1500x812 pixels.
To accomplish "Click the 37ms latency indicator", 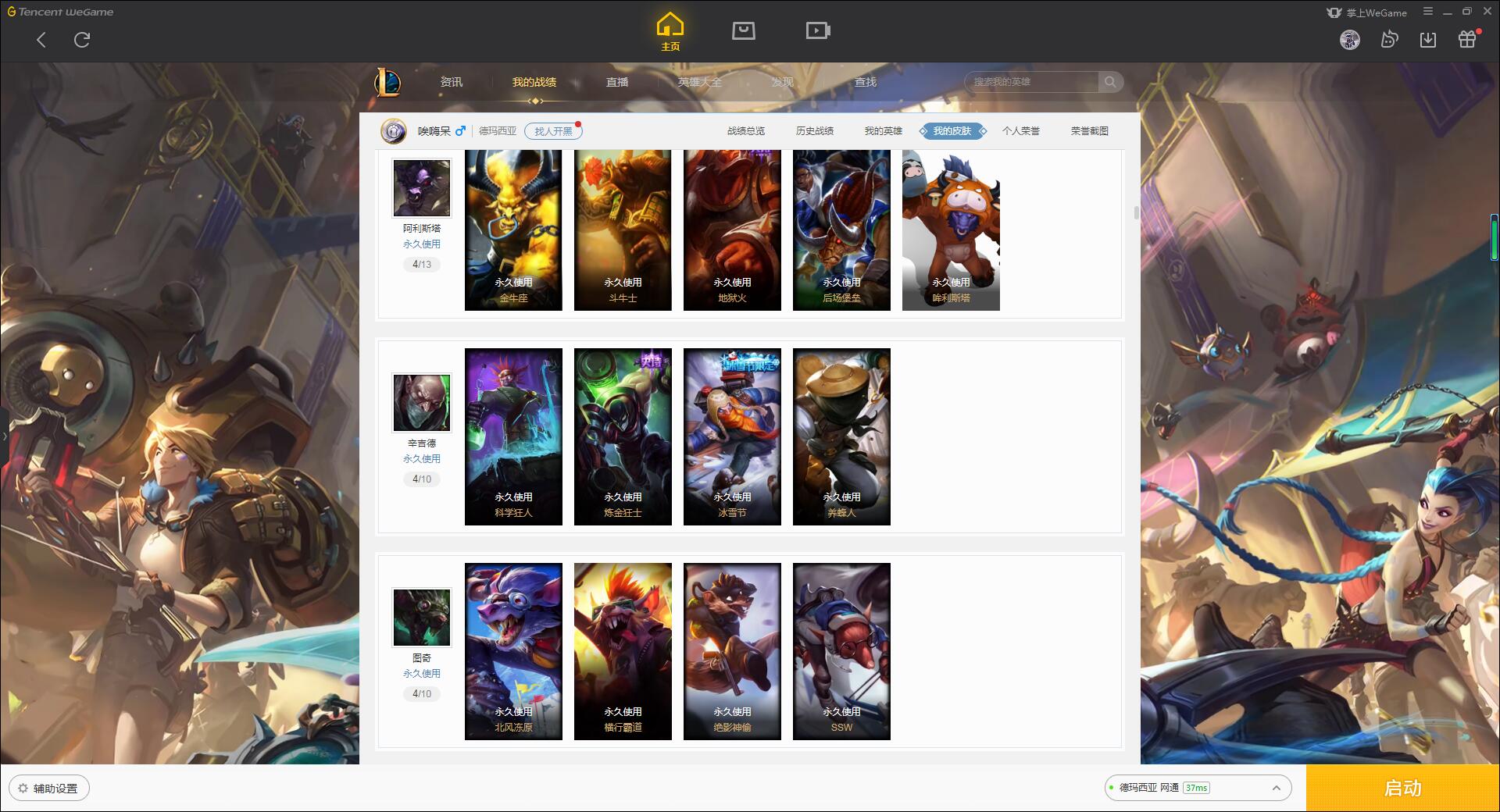I will click(1196, 788).
